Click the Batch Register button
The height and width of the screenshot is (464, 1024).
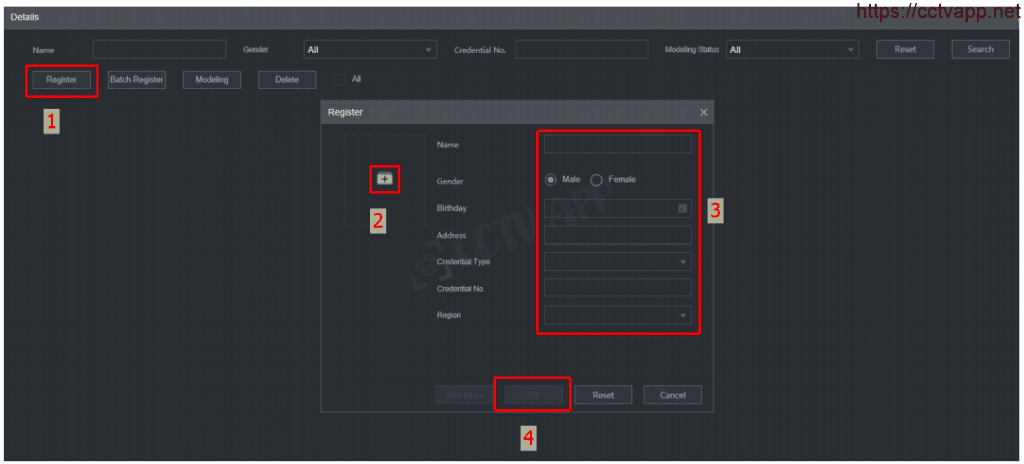(x=136, y=80)
